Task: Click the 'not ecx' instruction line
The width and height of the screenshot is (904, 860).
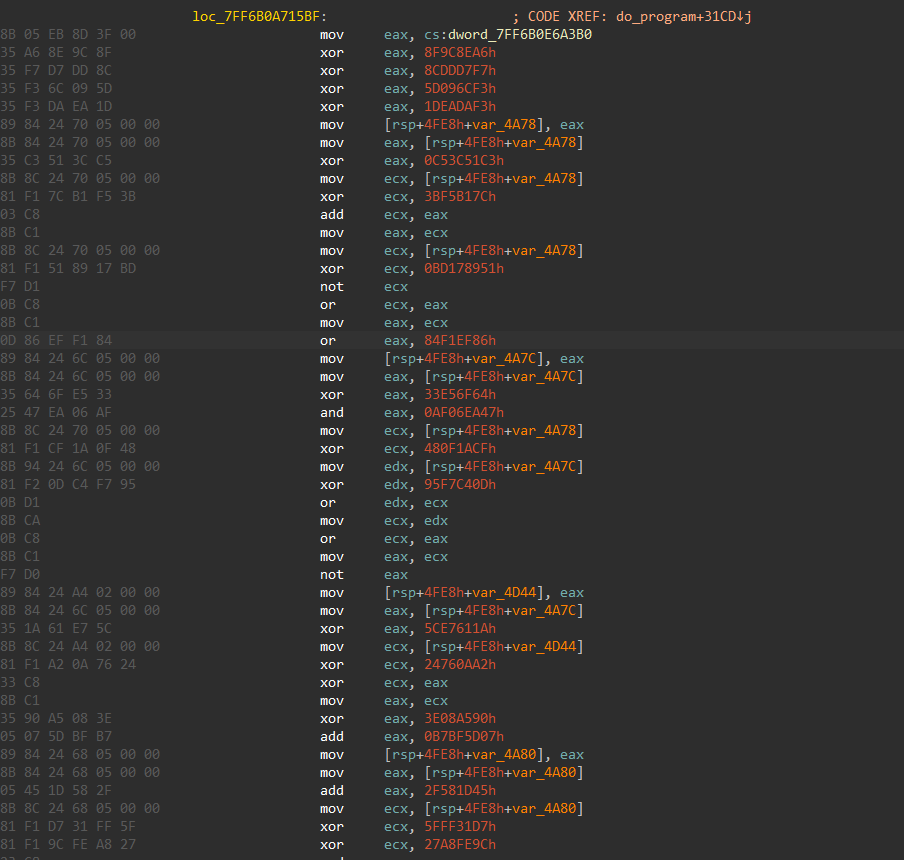Action: click(x=351, y=287)
